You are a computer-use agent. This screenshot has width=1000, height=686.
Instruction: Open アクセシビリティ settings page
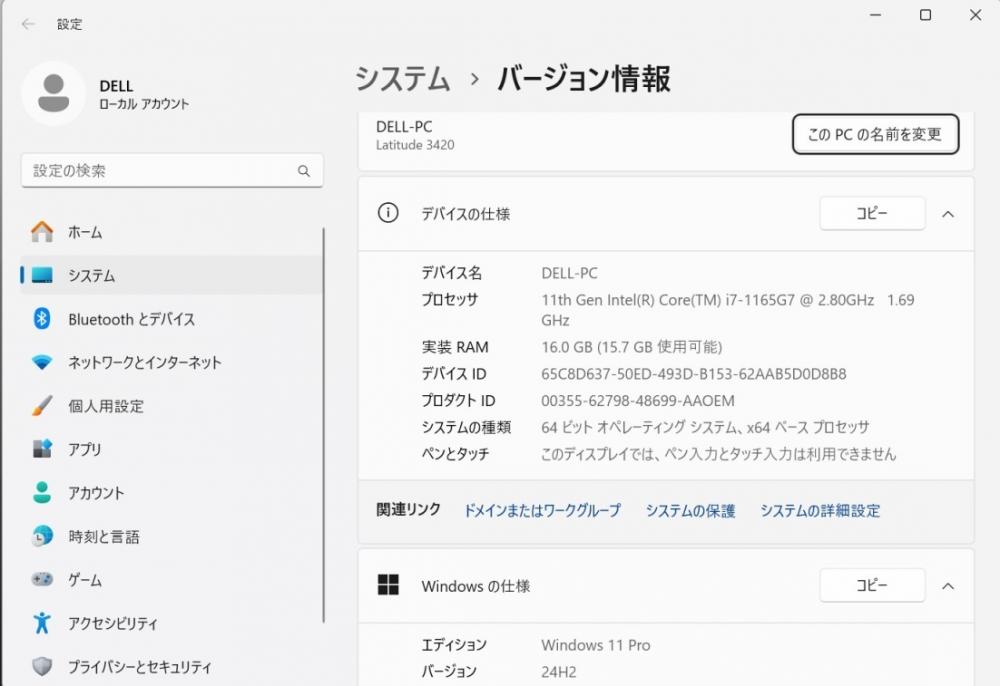point(172,623)
